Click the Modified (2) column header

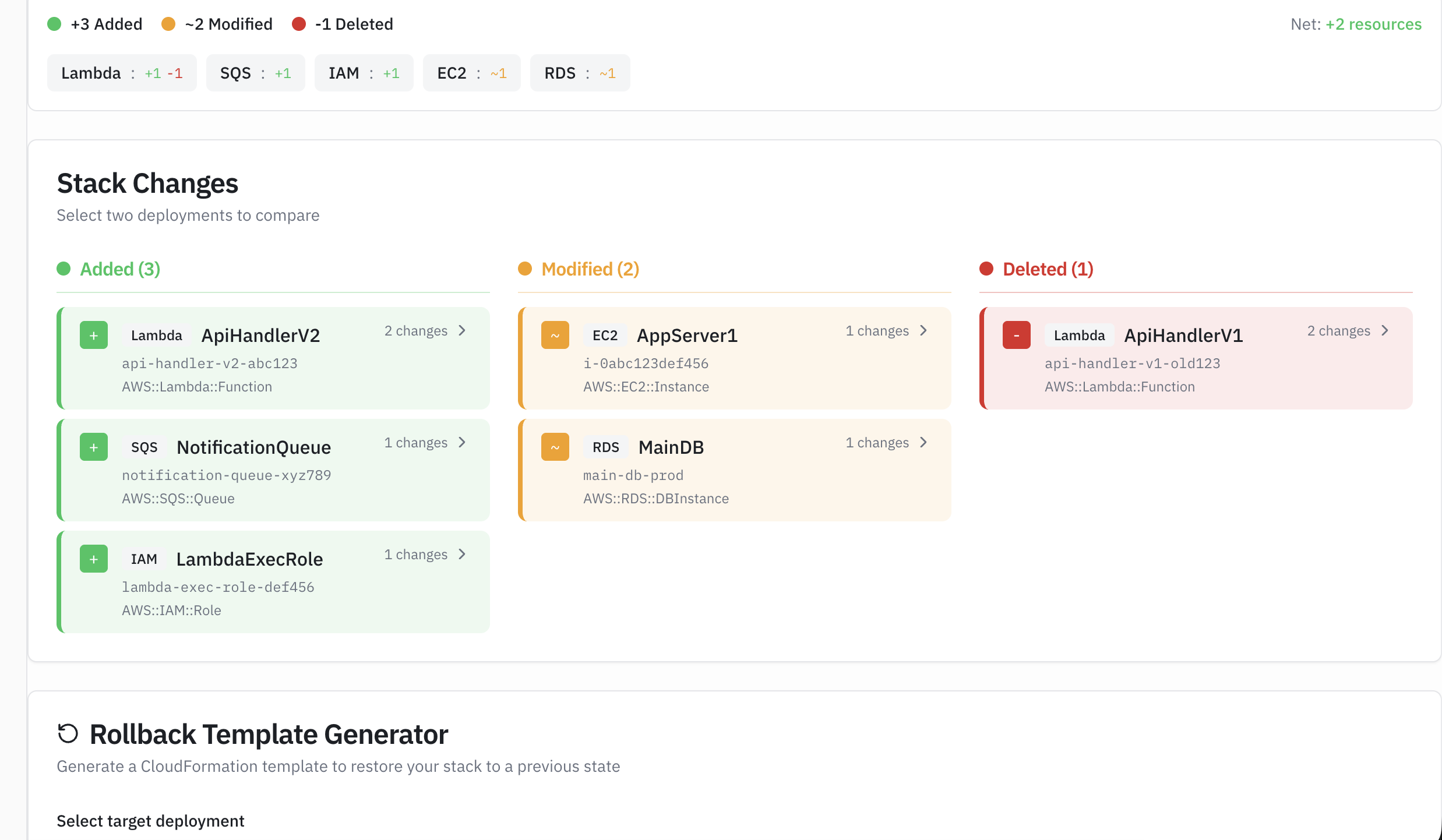click(590, 269)
